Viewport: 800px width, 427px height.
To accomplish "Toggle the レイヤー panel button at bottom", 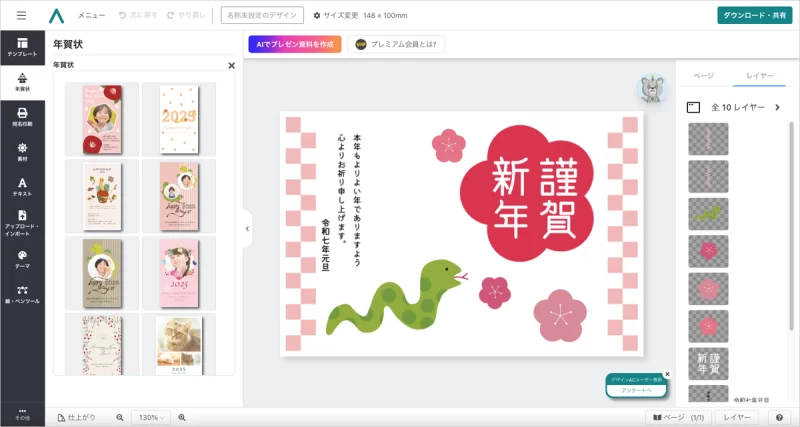I will pos(738,417).
